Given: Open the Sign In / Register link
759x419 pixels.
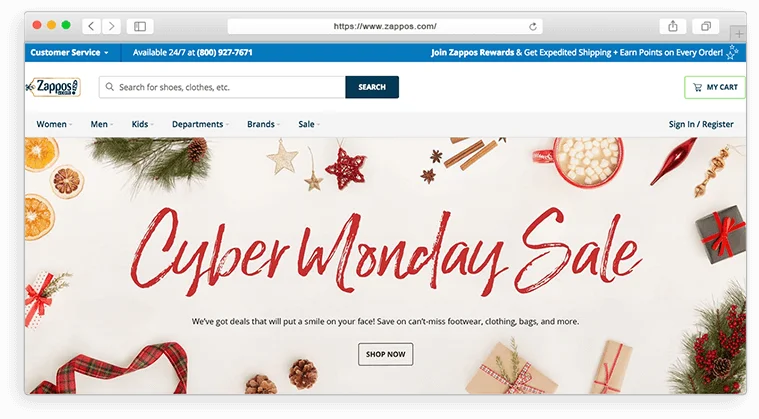Looking at the screenshot, I should point(701,124).
